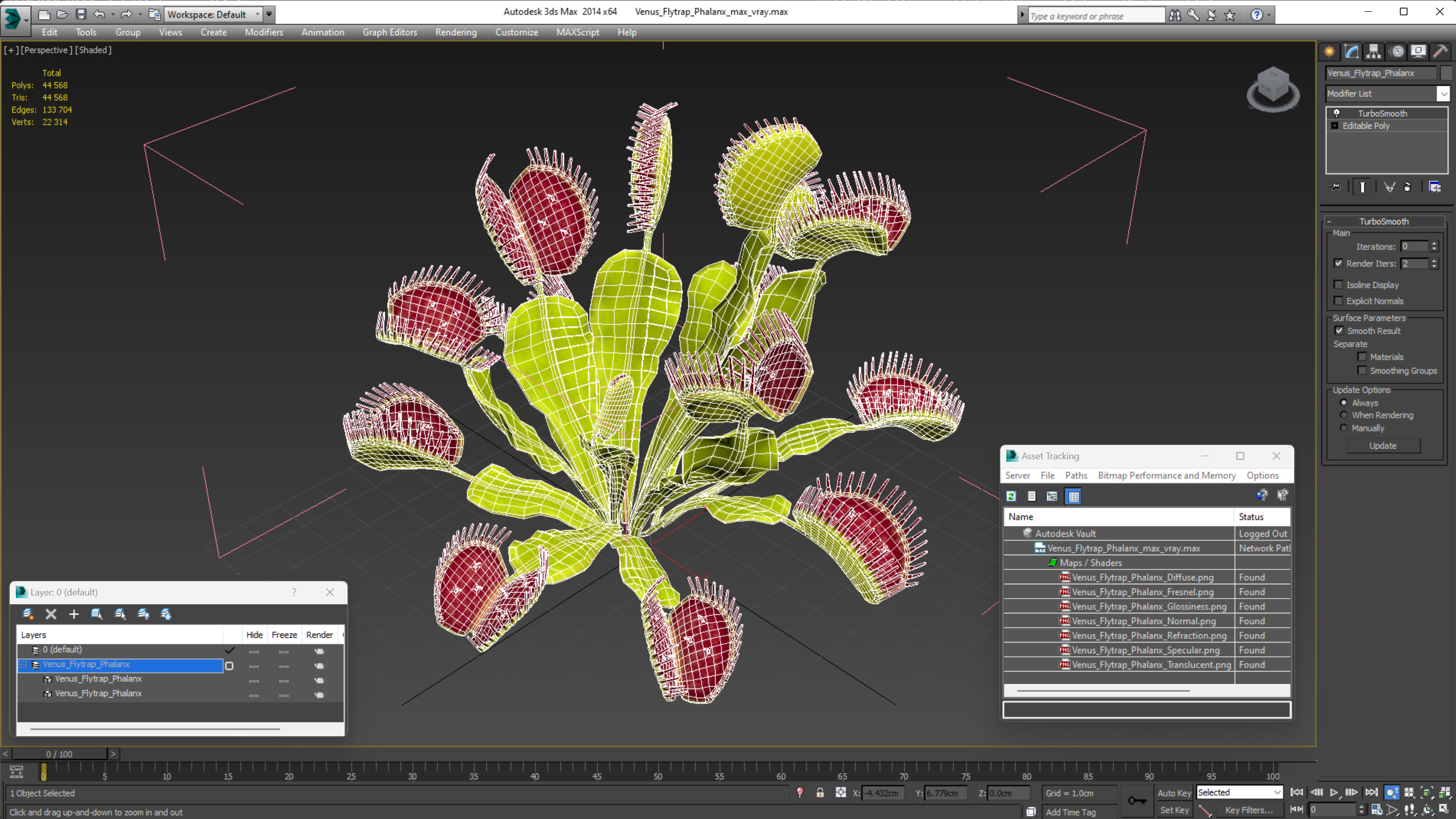Image resolution: width=1456 pixels, height=819 pixels.
Task: Select When Rendering update option
Action: 1344,415
